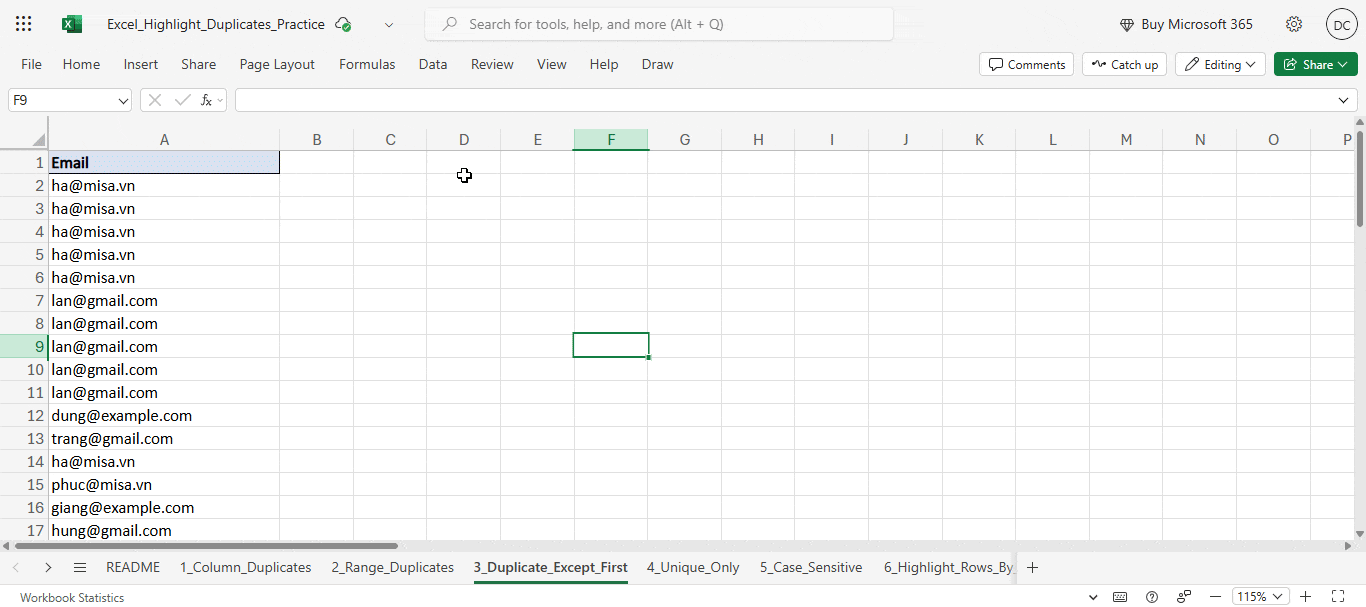This screenshot has width=1366, height=607.
Task: Click the Zoom In plus icon
Action: click(x=1305, y=597)
